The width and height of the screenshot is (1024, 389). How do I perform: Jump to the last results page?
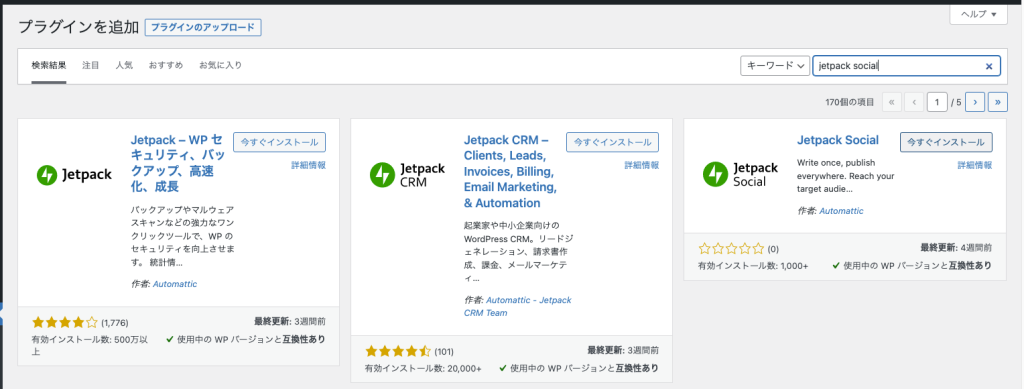click(x=998, y=102)
